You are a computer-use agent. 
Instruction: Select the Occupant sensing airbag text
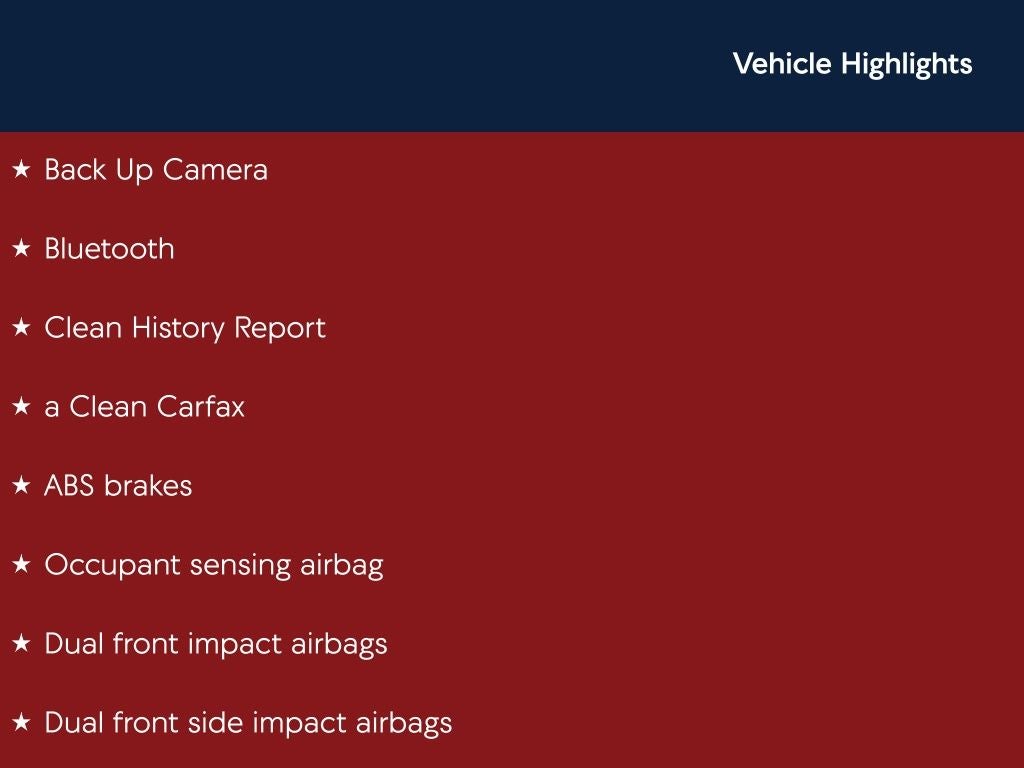click(x=213, y=565)
